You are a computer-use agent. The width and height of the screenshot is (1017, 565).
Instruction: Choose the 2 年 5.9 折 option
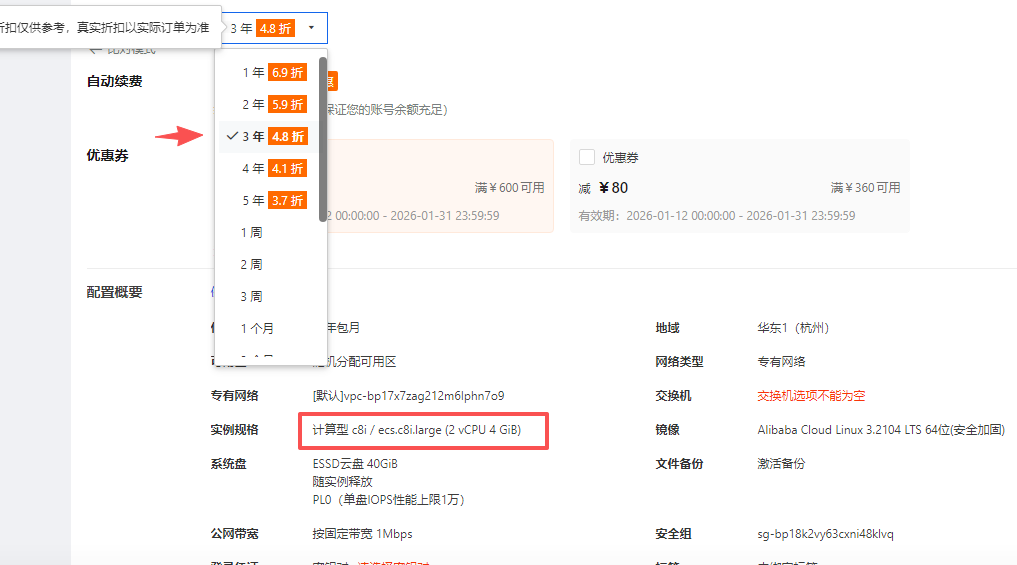[272, 104]
